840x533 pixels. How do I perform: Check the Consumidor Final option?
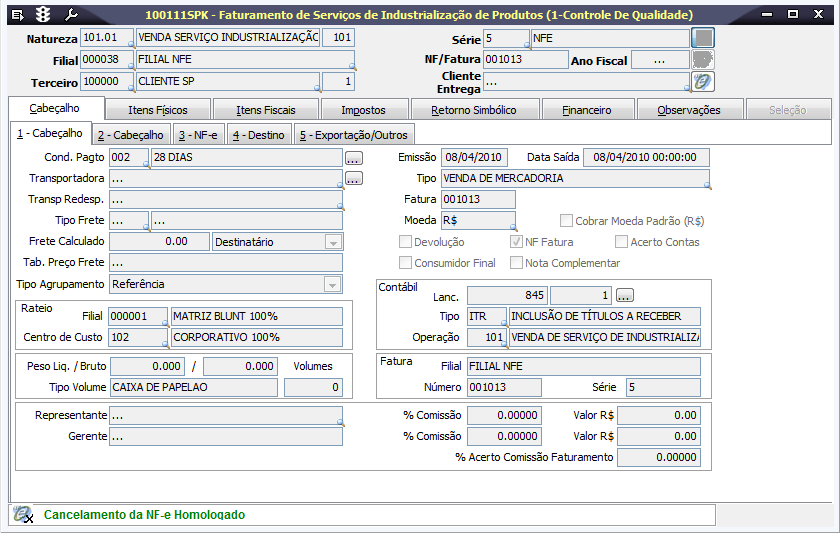point(405,263)
